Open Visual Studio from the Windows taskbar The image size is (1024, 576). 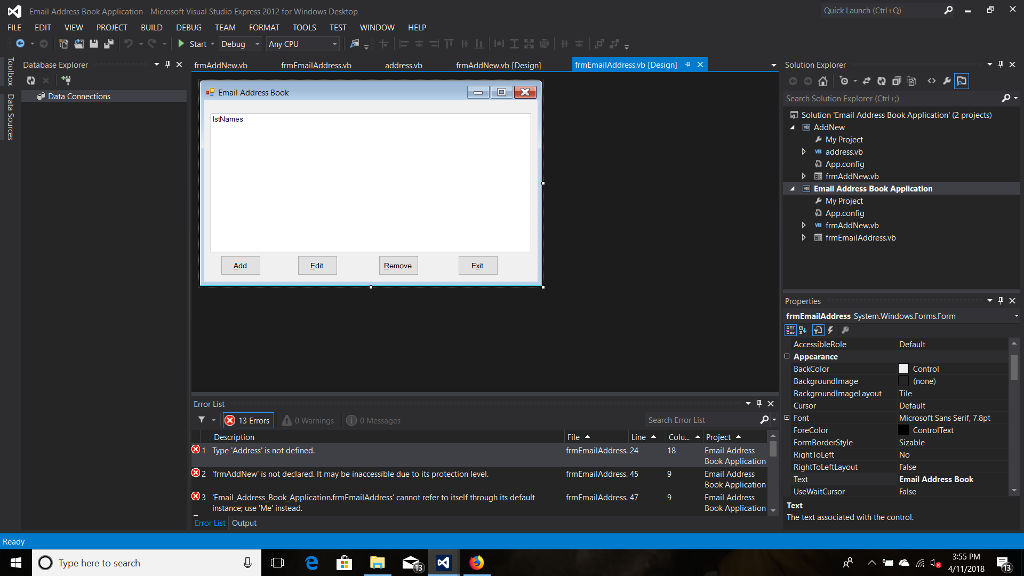coord(442,563)
